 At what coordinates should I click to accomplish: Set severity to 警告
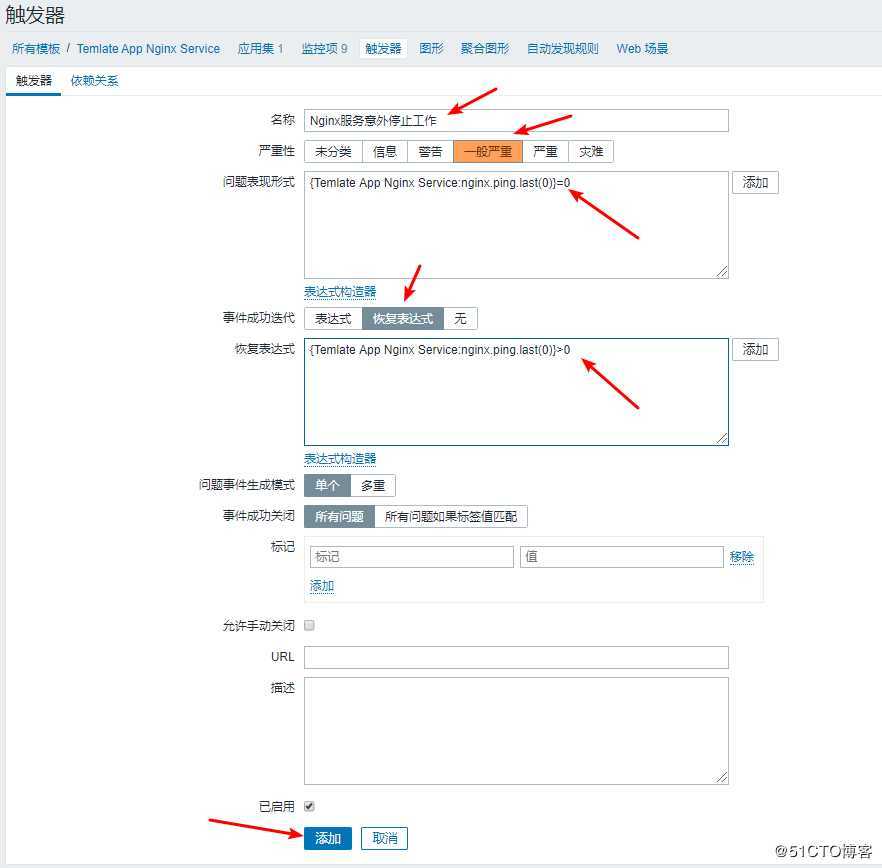click(430, 151)
